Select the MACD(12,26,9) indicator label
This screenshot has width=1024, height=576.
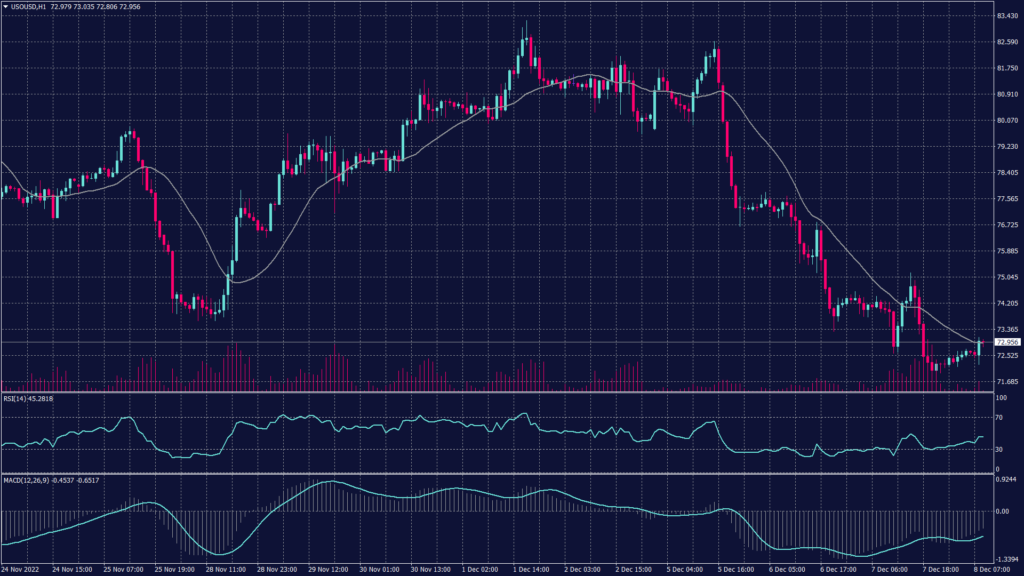tap(40, 481)
